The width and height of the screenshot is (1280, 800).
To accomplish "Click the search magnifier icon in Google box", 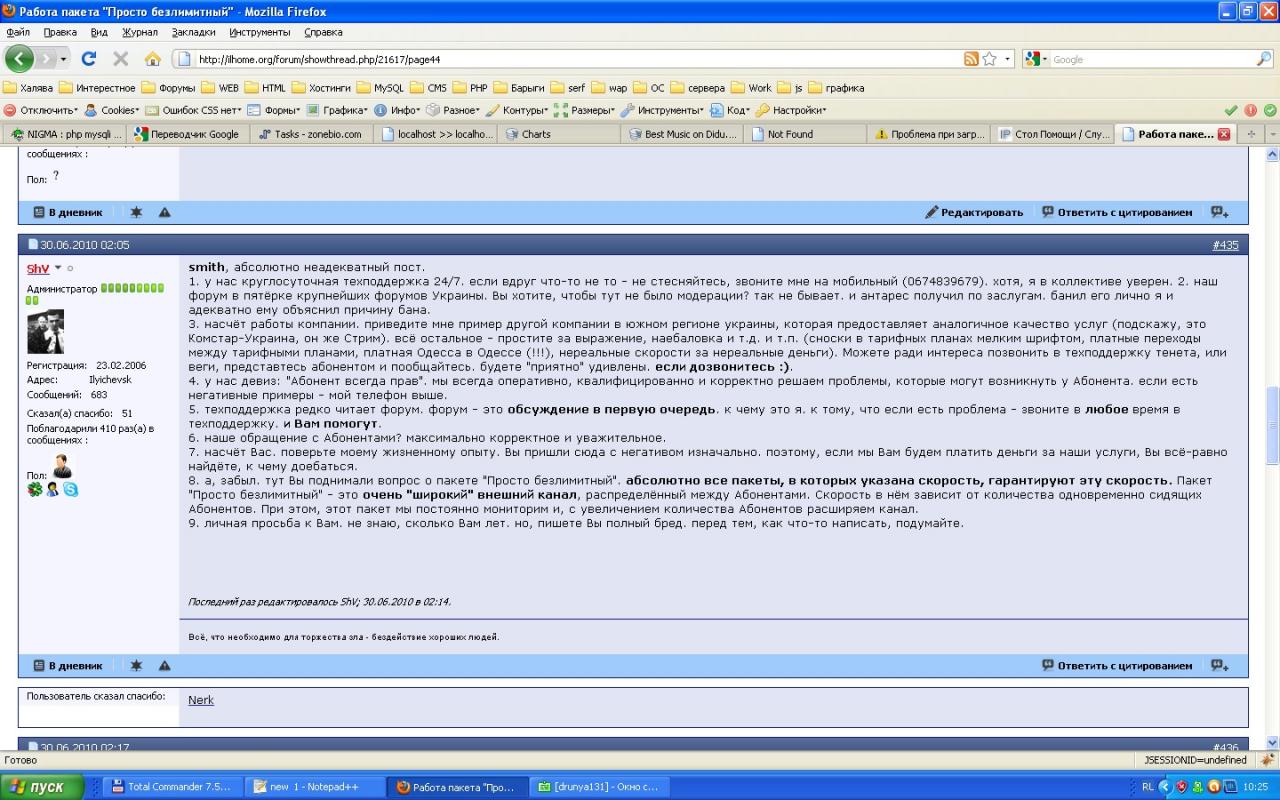I will 1264,59.
